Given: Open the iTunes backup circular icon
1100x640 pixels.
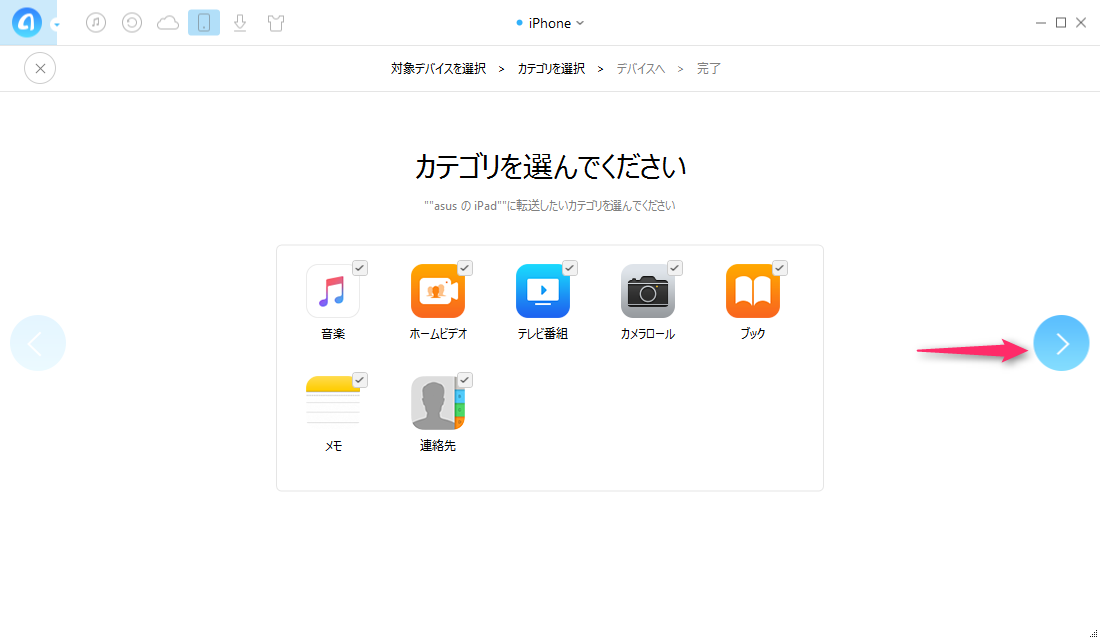Looking at the screenshot, I should click(x=132, y=22).
